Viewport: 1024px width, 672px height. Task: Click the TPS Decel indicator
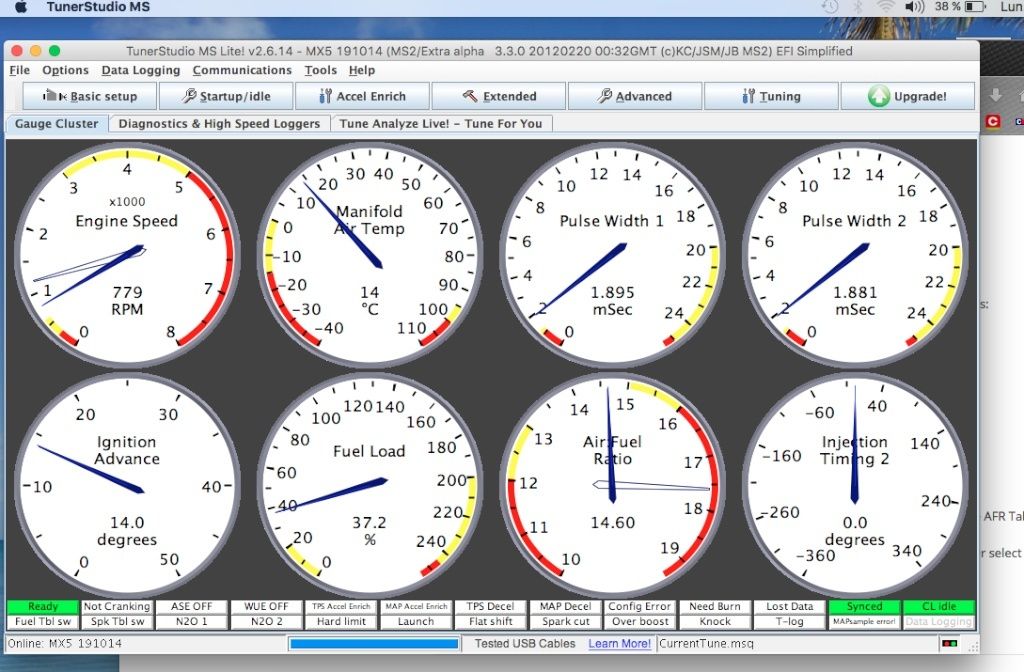[x=490, y=607]
